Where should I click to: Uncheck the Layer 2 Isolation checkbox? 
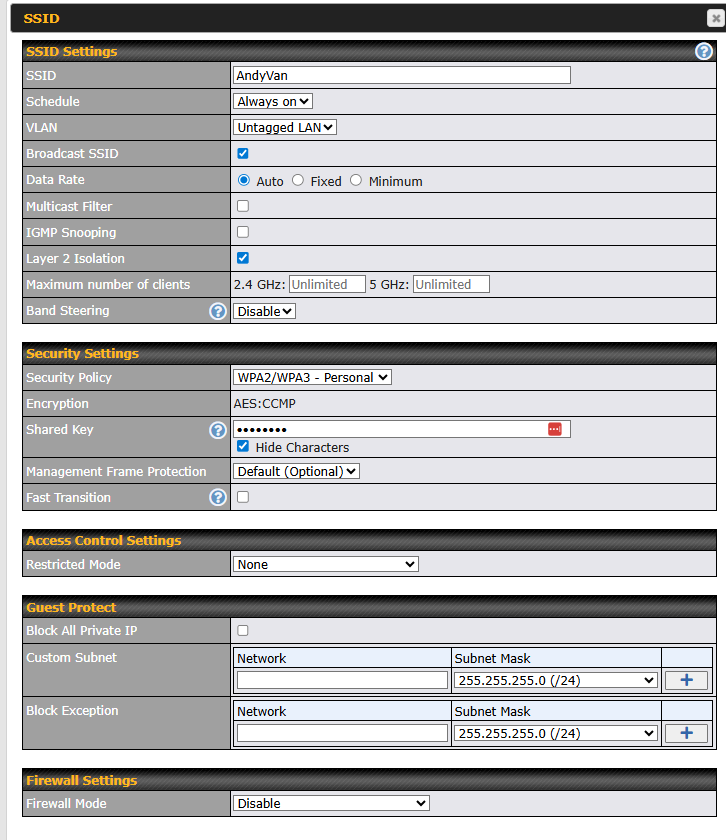point(242,258)
